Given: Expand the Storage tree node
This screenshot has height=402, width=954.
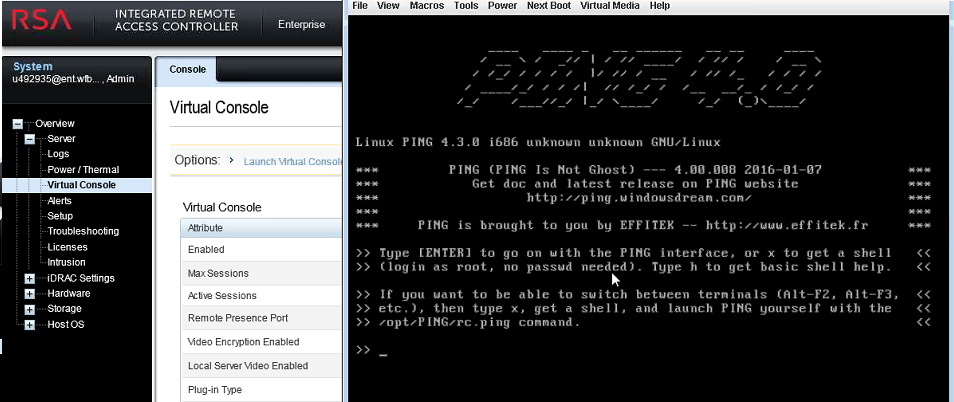Looking at the screenshot, I should pos(30,309).
